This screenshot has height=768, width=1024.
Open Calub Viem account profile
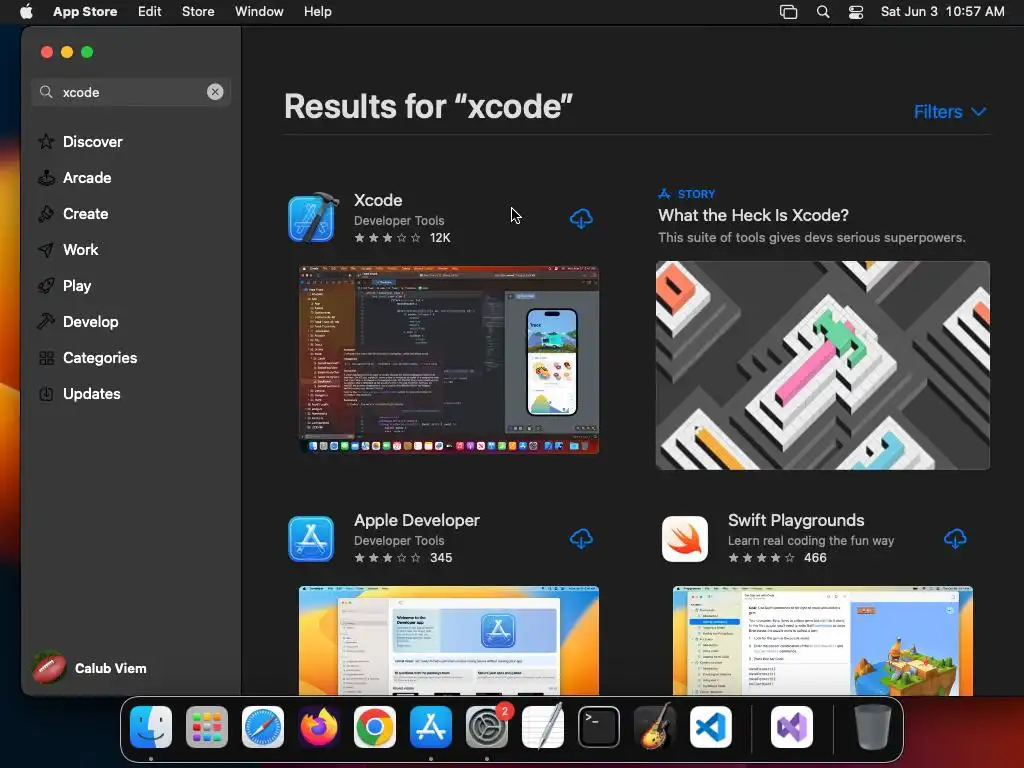coord(90,668)
